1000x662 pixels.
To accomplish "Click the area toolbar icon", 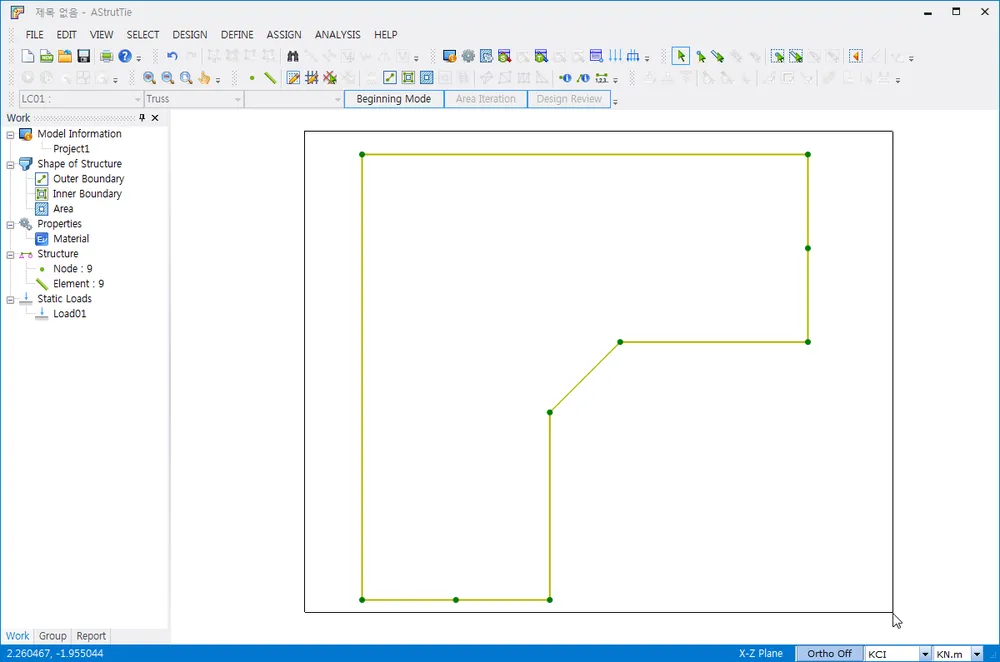I will [x=427, y=78].
